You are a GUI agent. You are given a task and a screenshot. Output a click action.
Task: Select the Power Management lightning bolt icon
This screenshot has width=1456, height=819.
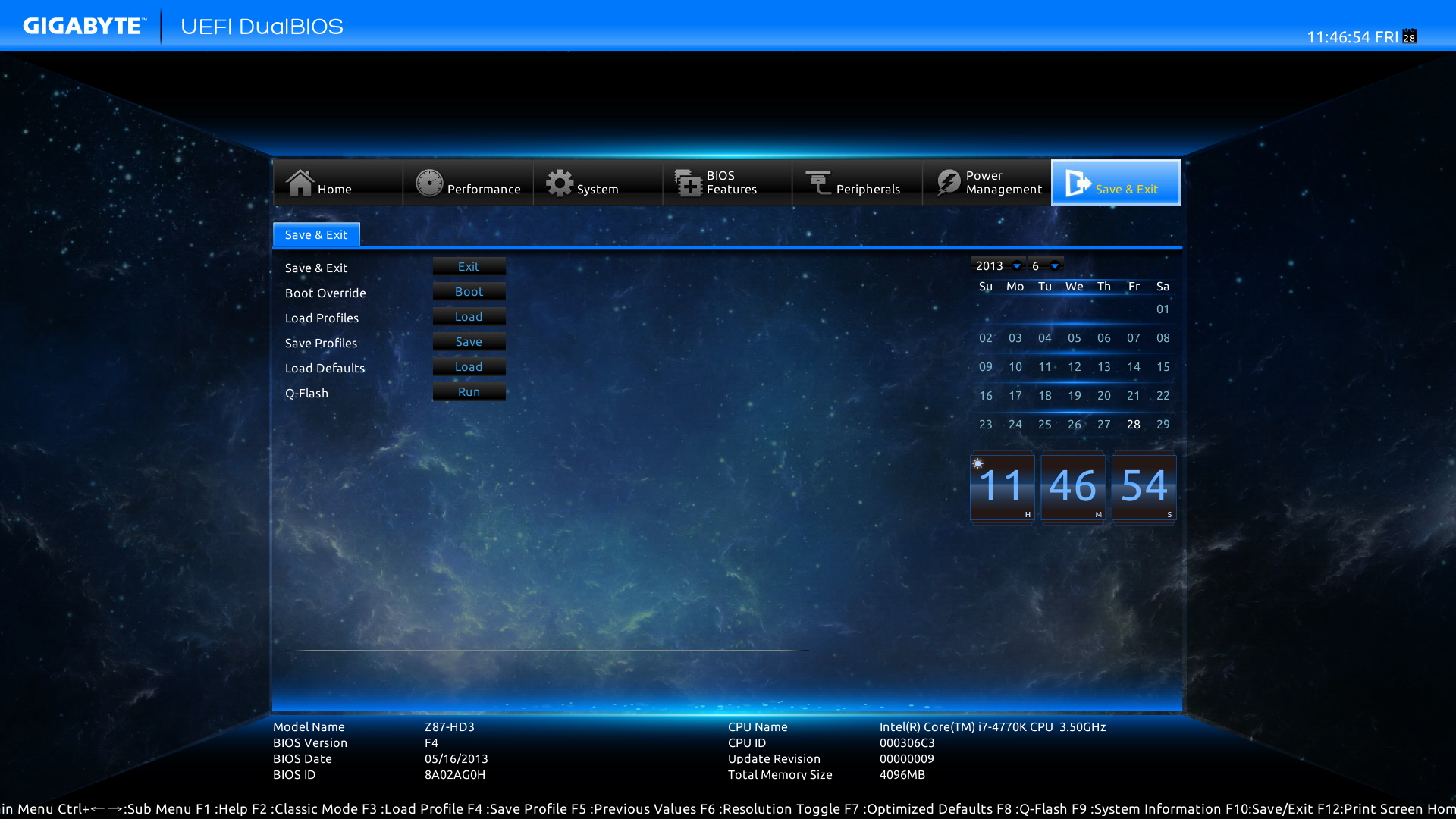(947, 182)
